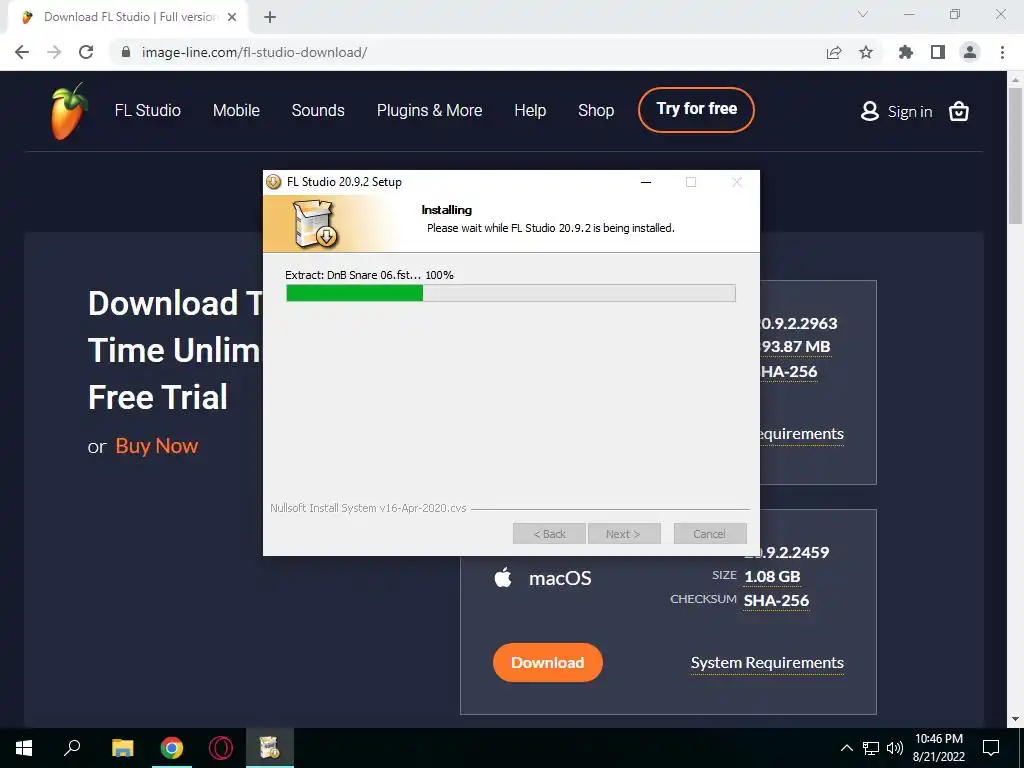This screenshot has width=1024, height=768.
Task: Click the Sign in link
Action: pyautogui.click(x=910, y=112)
